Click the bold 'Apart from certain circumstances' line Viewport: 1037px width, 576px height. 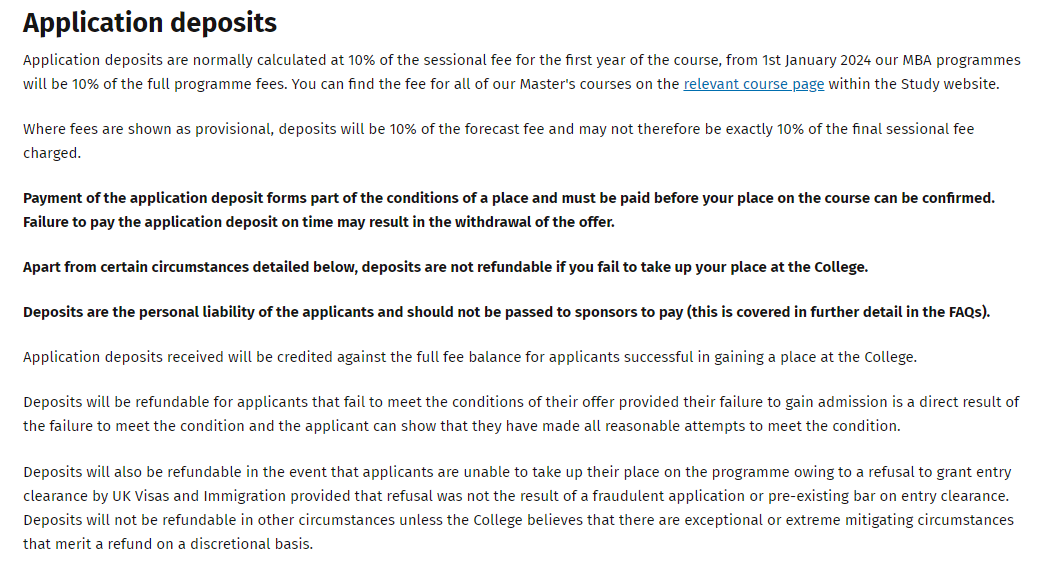pos(445,267)
